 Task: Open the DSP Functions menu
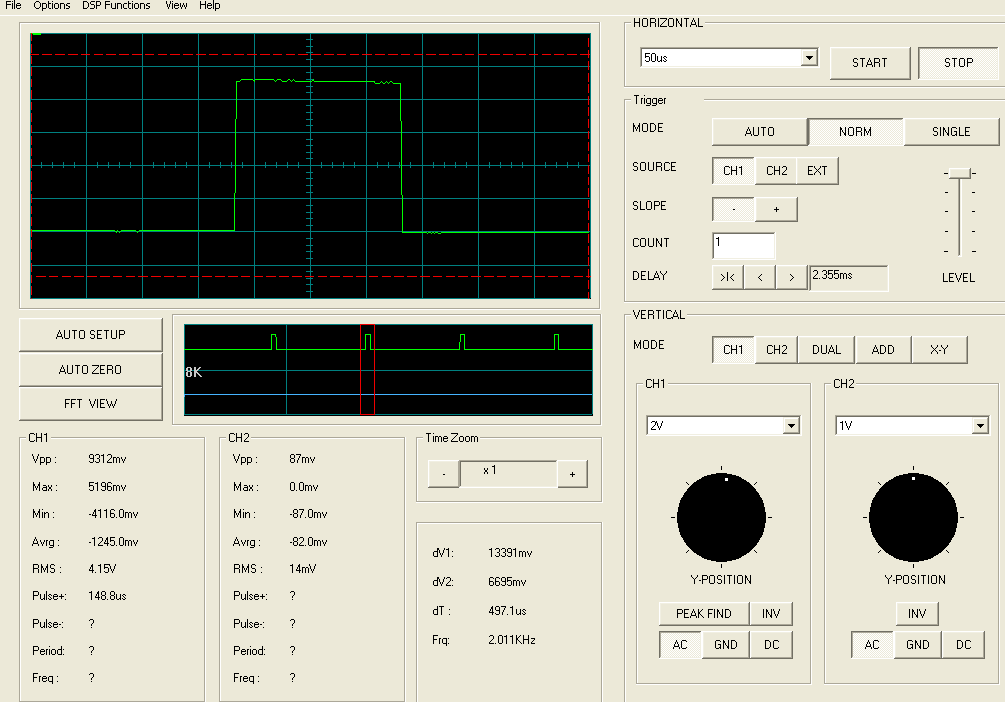pos(116,6)
